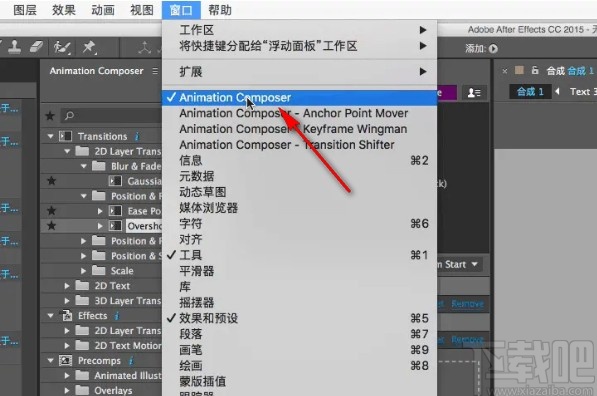Select the Eraser tool
Image resolution: width=597 pixels, height=396 pixels.
[x=36, y=47]
